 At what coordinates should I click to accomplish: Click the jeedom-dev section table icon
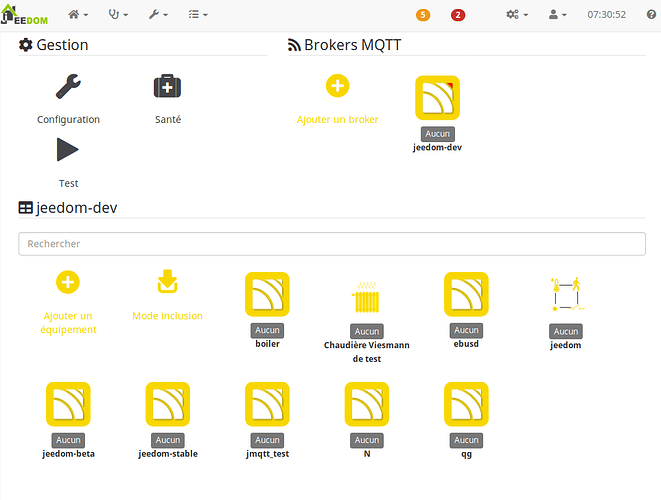coord(26,208)
